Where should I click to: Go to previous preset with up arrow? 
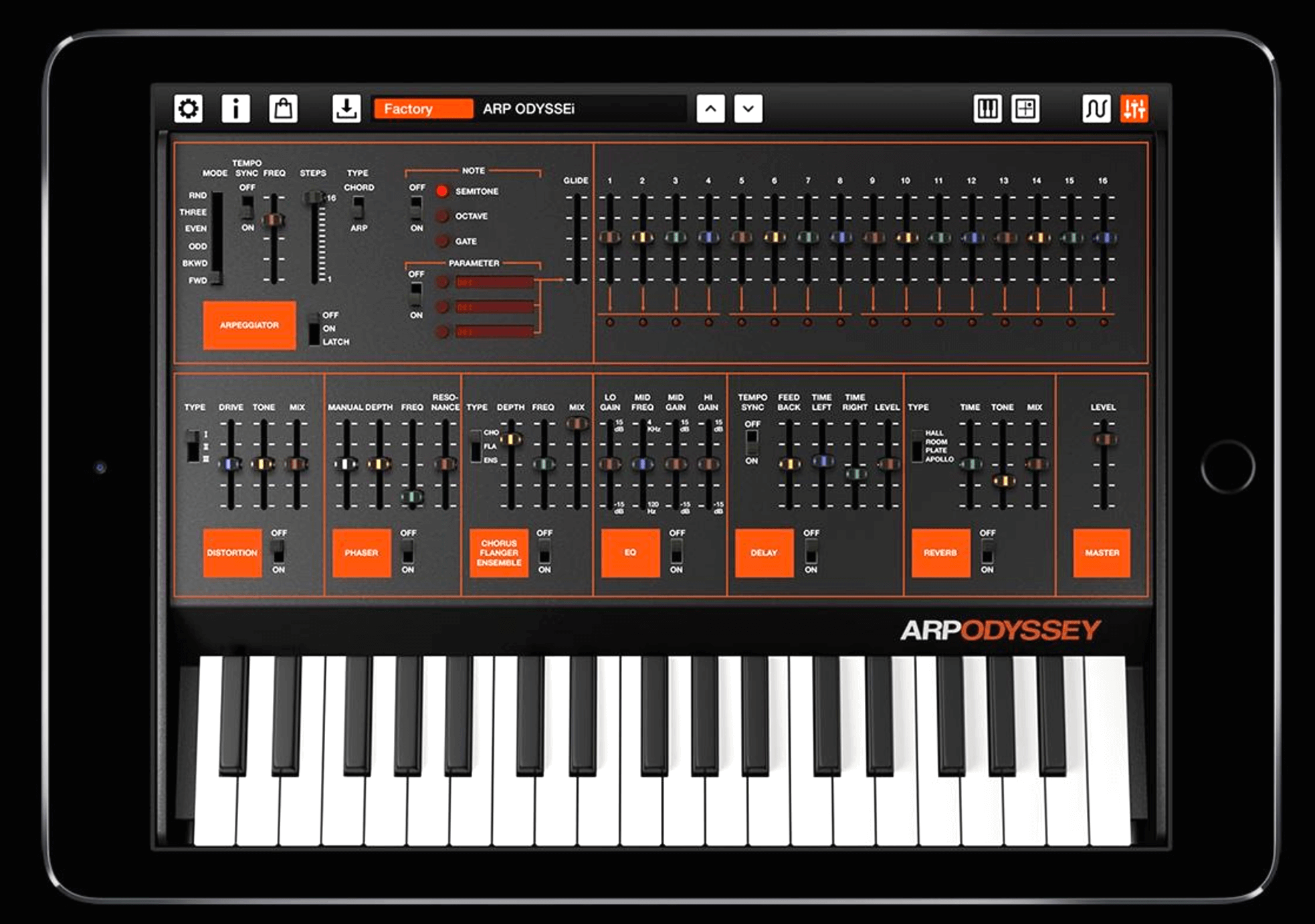point(710,108)
